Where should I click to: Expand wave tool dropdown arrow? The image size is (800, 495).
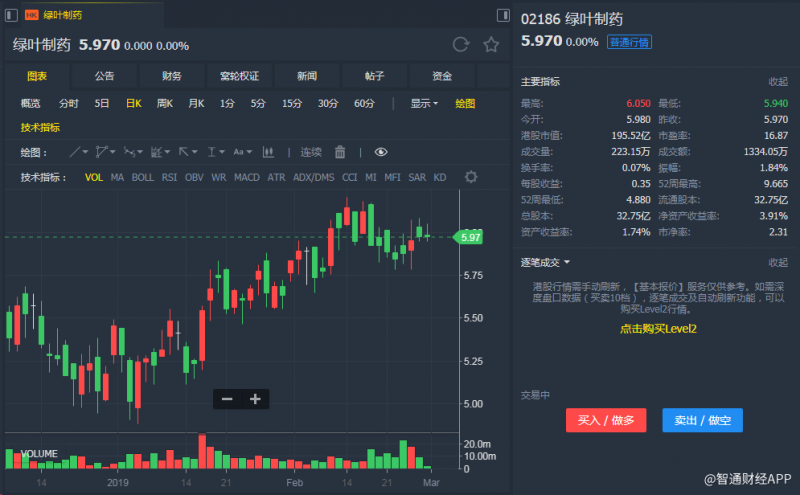click(x=140, y=152)
